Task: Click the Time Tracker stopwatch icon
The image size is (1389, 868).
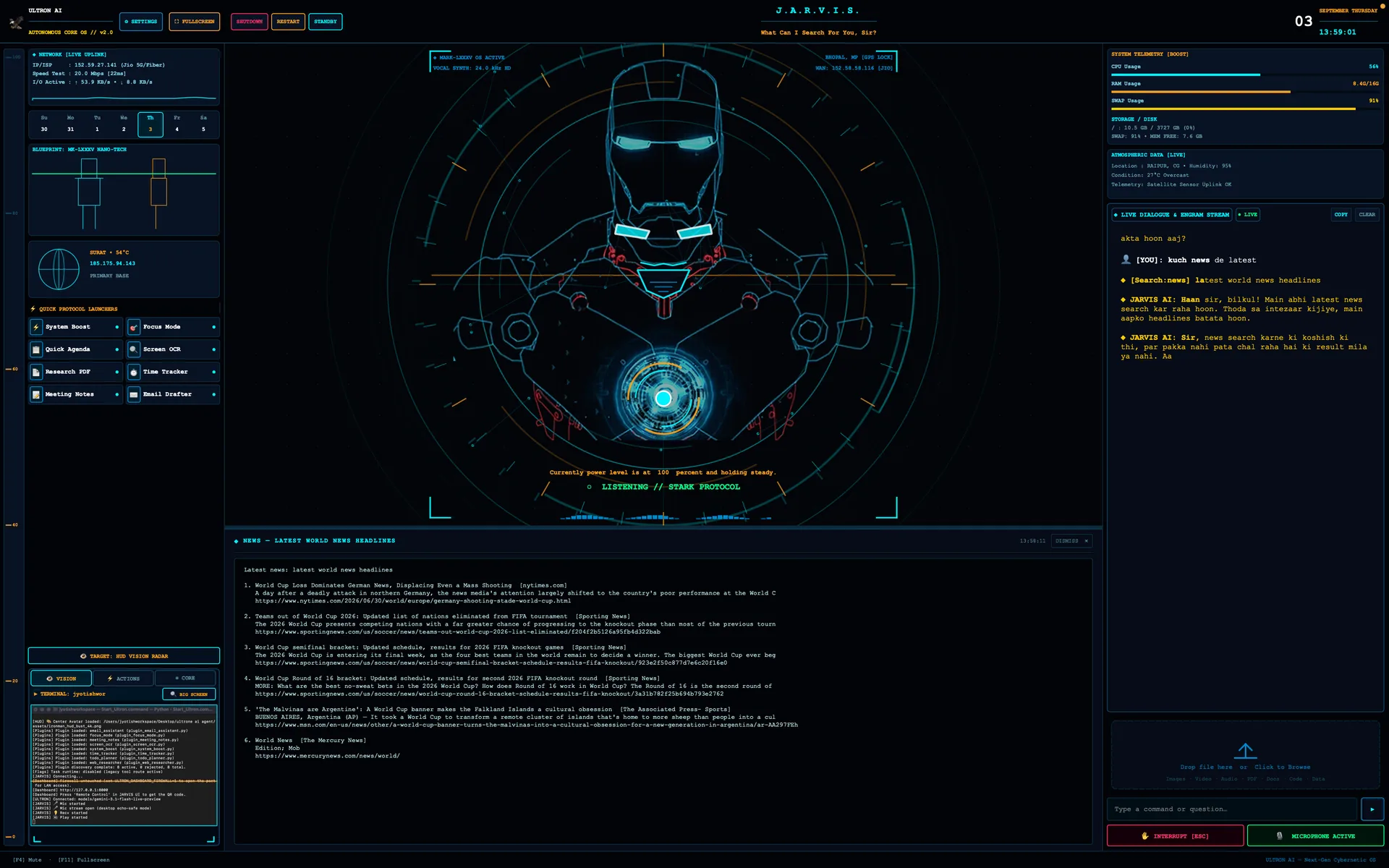Action: click(x=134, y=372)
